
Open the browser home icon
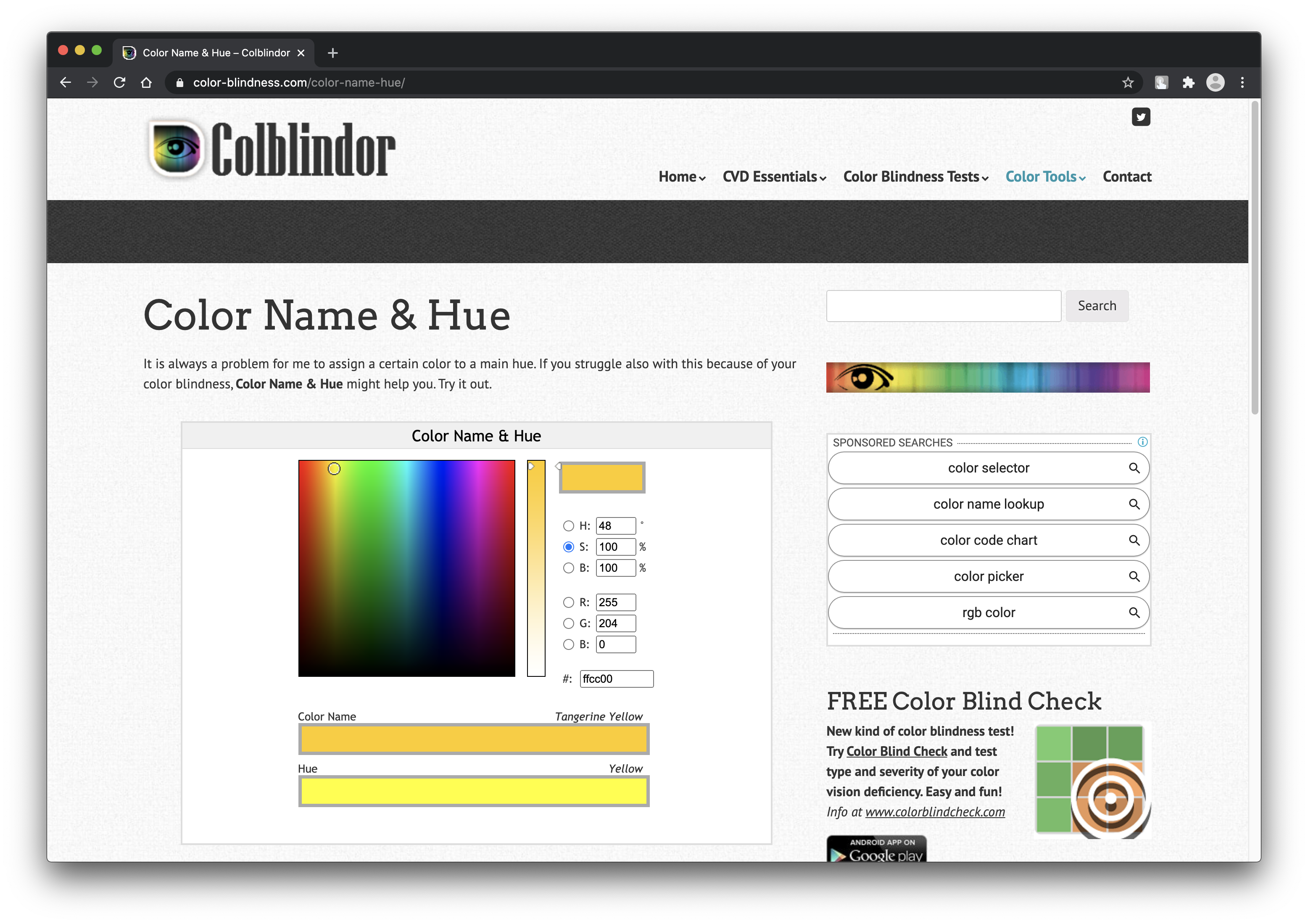[x=146, y=82]
